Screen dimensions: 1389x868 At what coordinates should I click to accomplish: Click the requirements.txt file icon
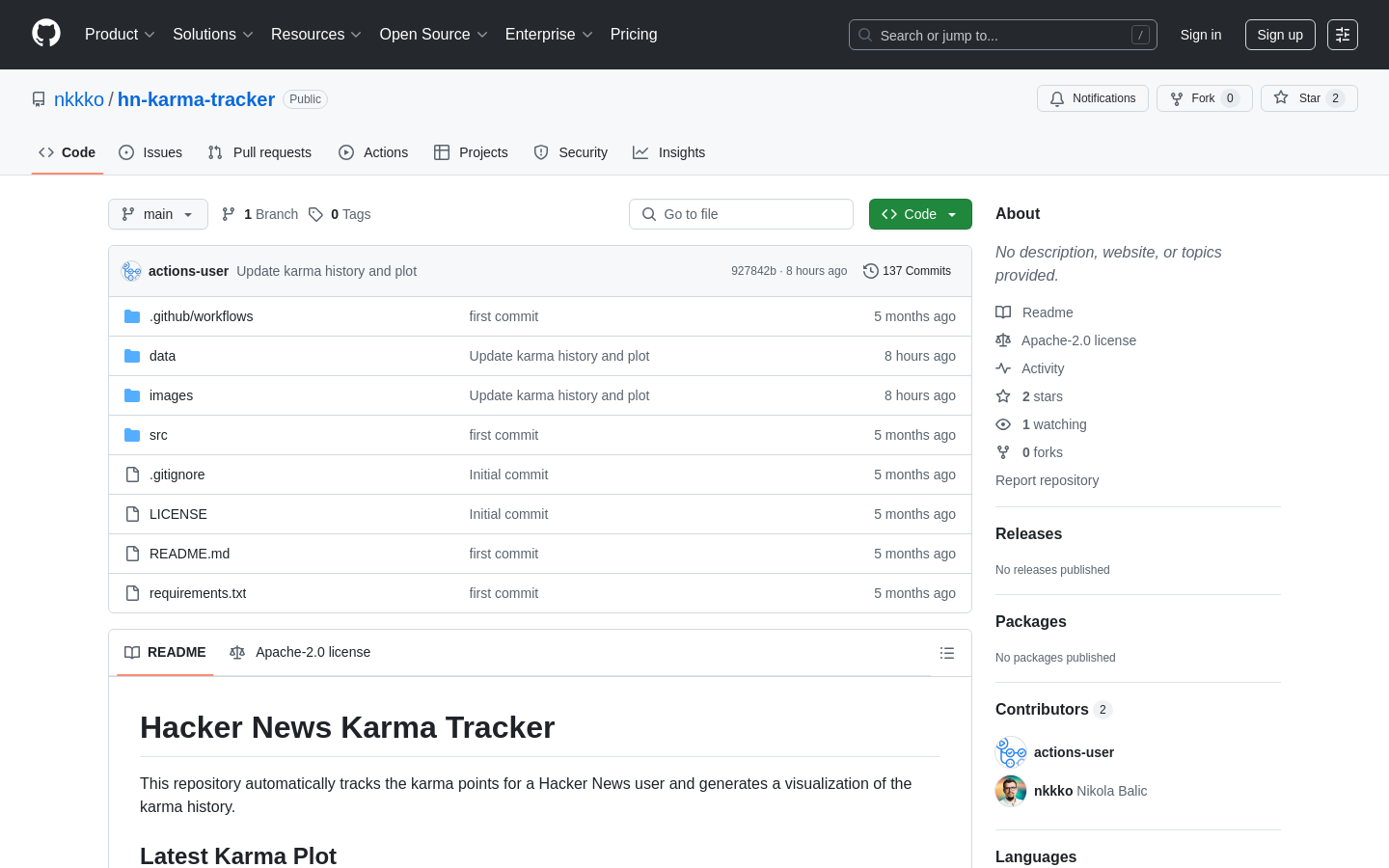132,593
